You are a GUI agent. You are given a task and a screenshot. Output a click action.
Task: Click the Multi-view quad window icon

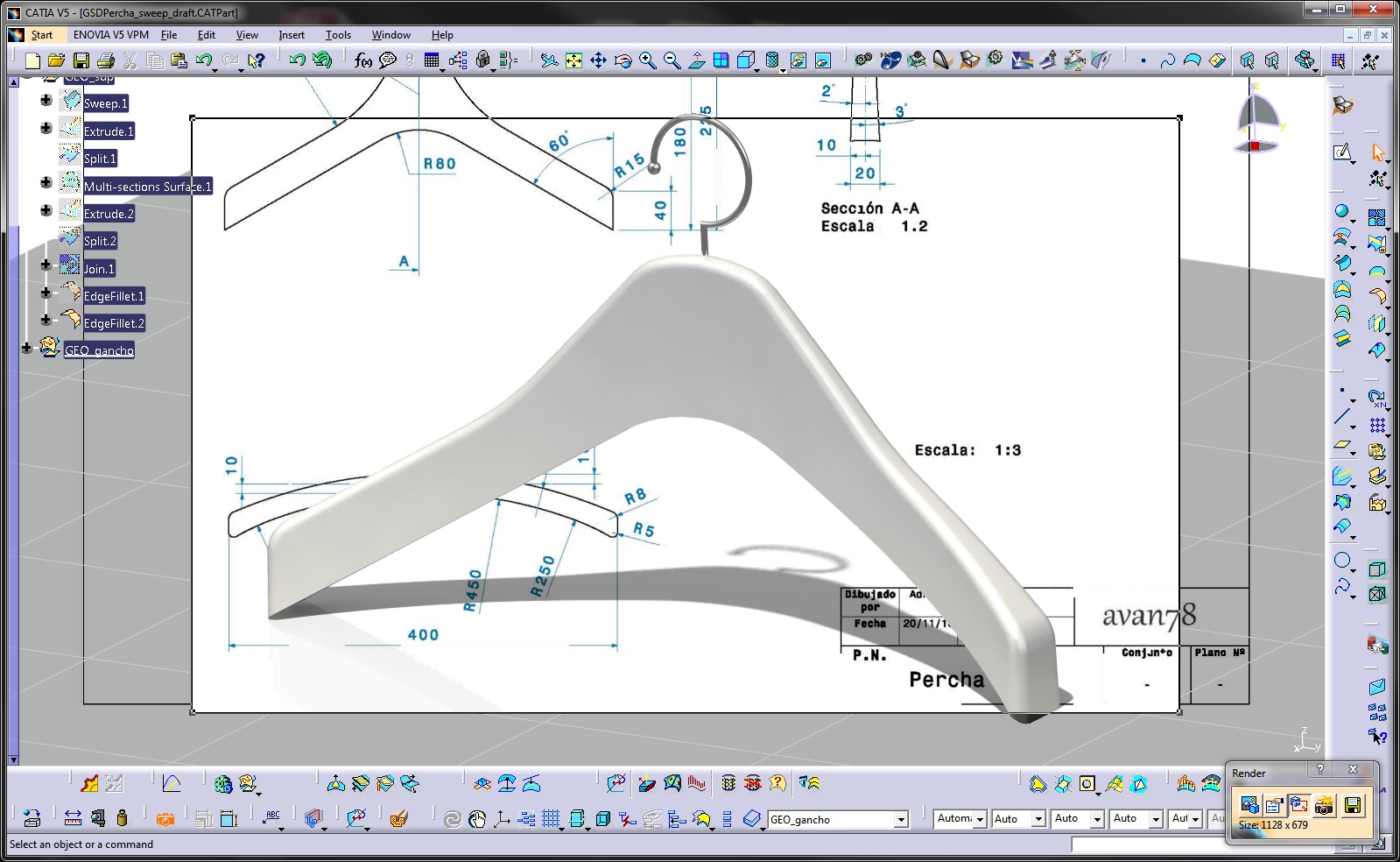721,60
